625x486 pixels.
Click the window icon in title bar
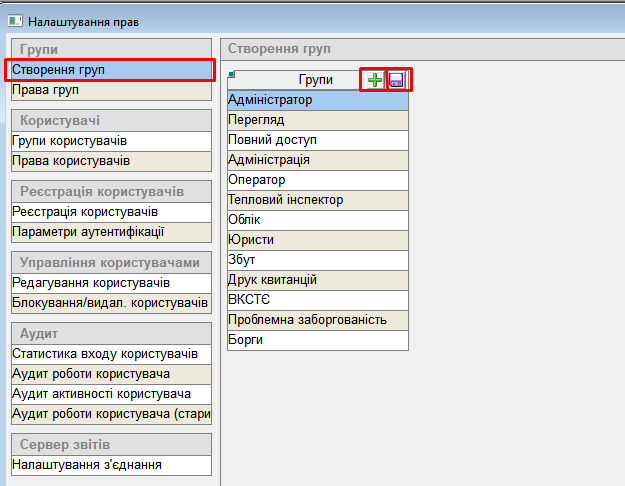(x=14, y=20)
